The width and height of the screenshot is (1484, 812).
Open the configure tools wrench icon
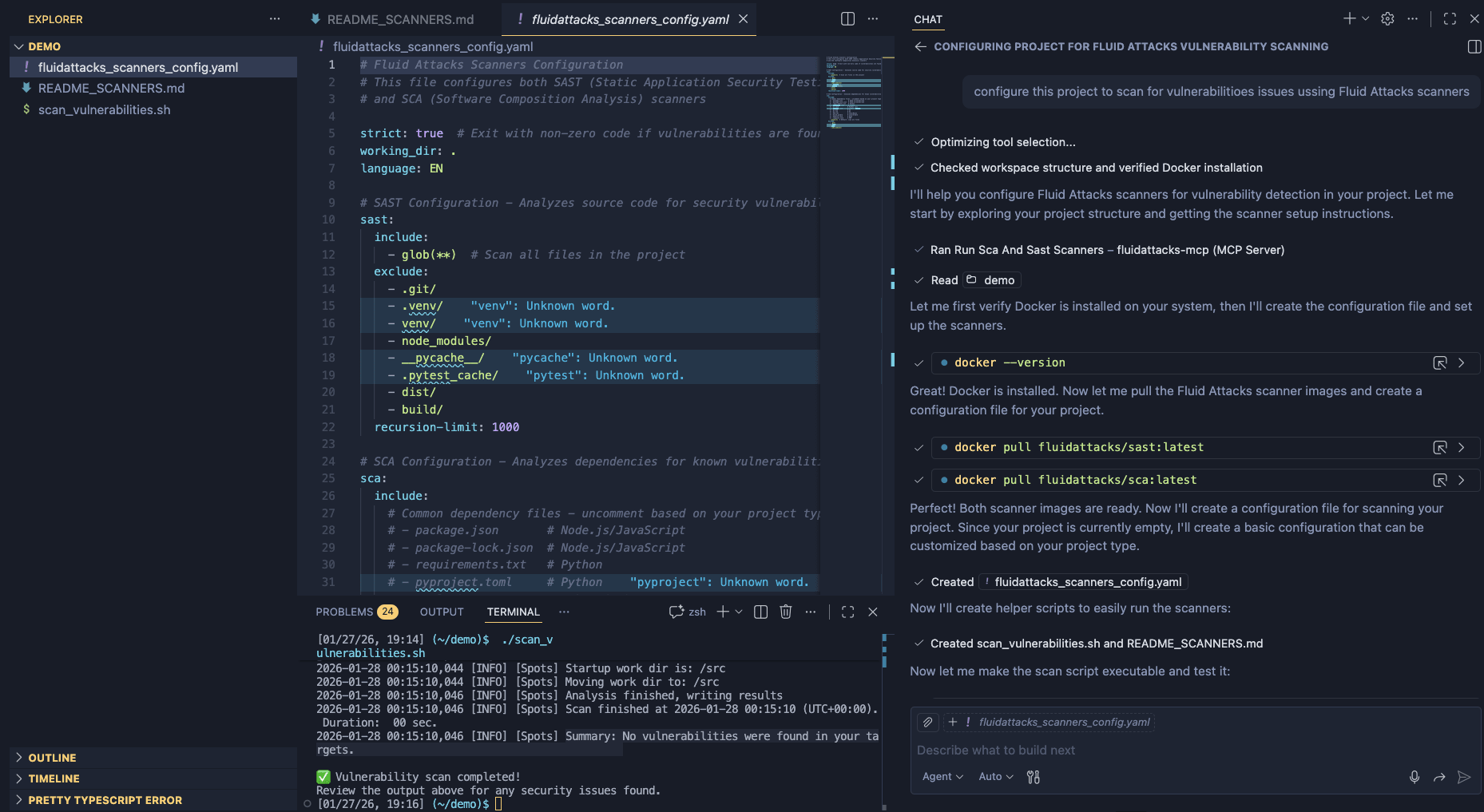coord(1034,776)
